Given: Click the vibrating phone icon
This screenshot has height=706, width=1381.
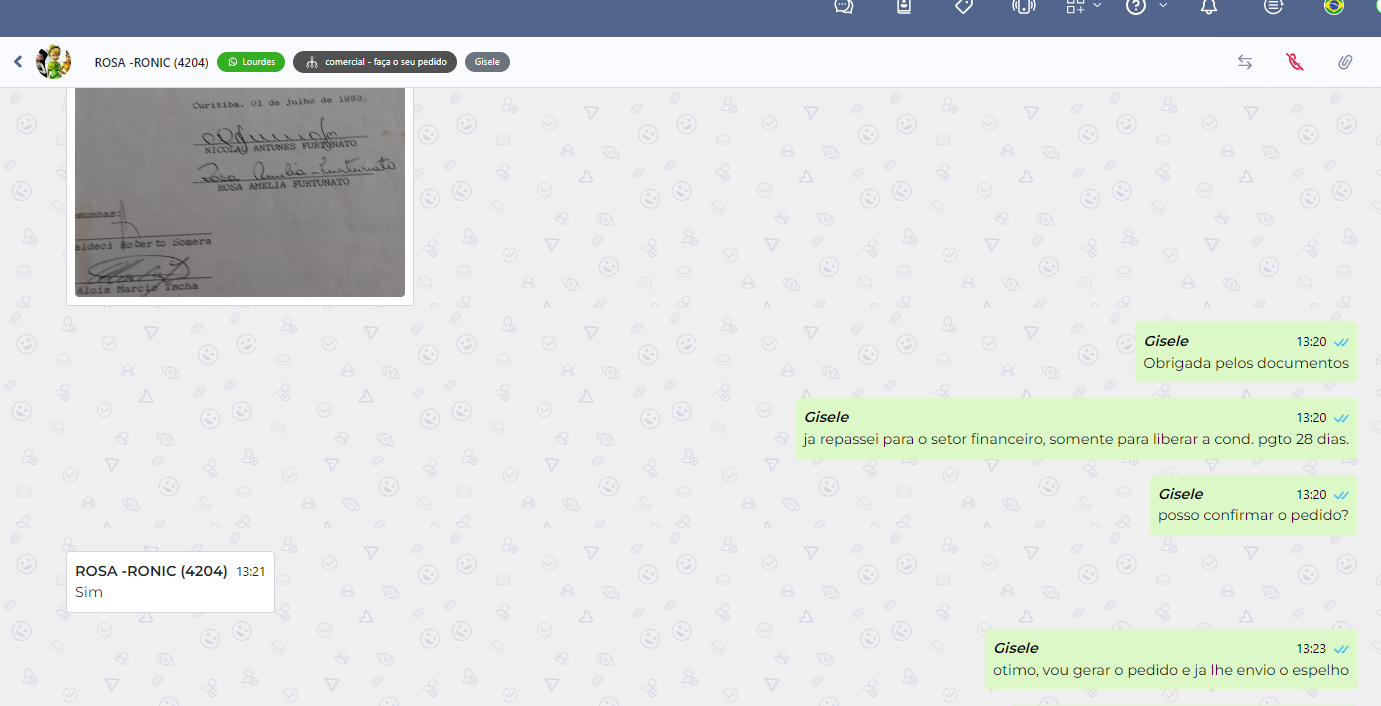Looking at the screenshot, I should tap(1022, 7).
